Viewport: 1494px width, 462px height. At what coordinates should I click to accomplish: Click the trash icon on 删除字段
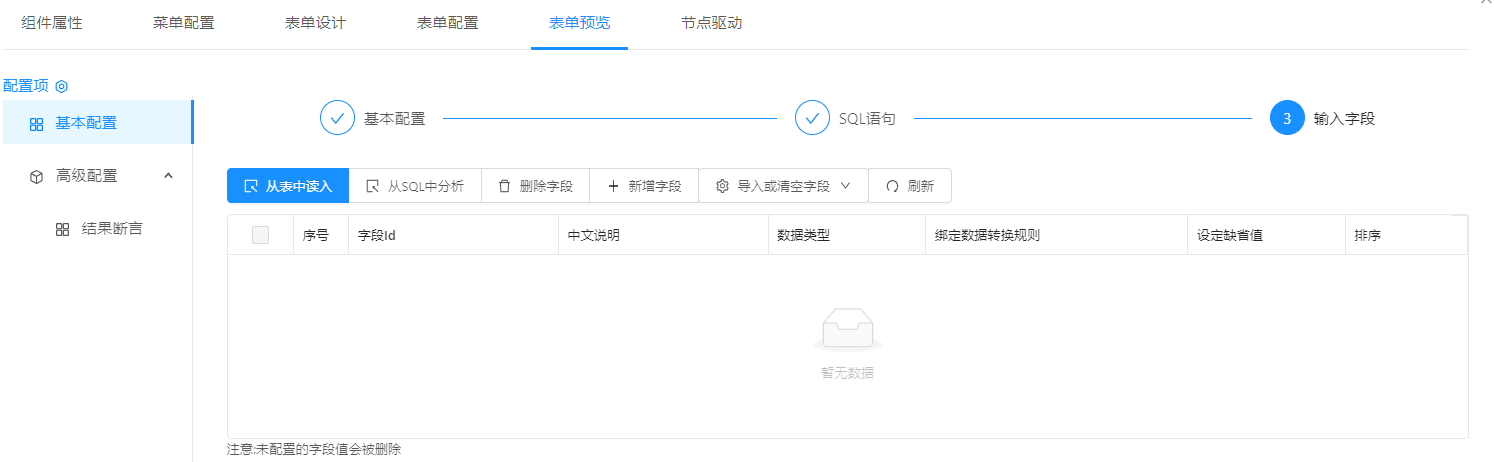(x=504, y=186)
